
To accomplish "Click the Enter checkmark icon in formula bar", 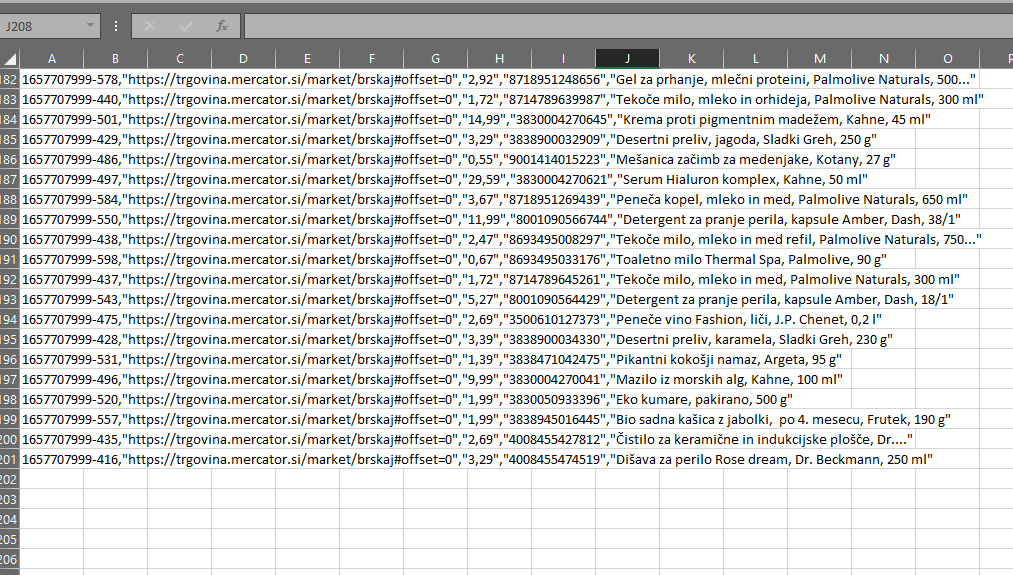I will [186, 26].
